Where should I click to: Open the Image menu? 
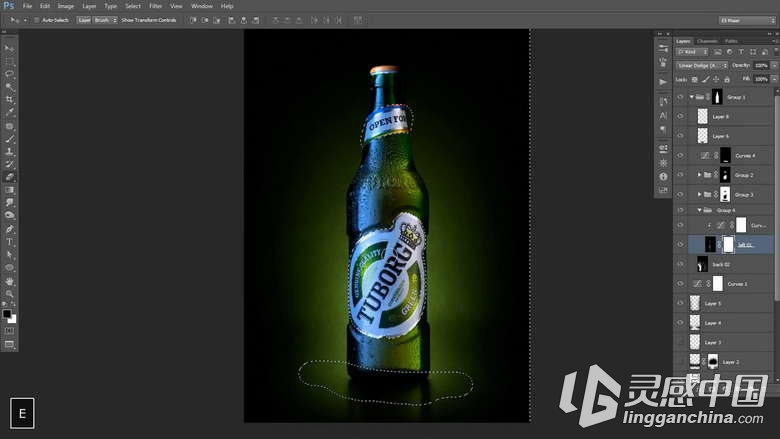pyautogui.click(x=66, y=6)
